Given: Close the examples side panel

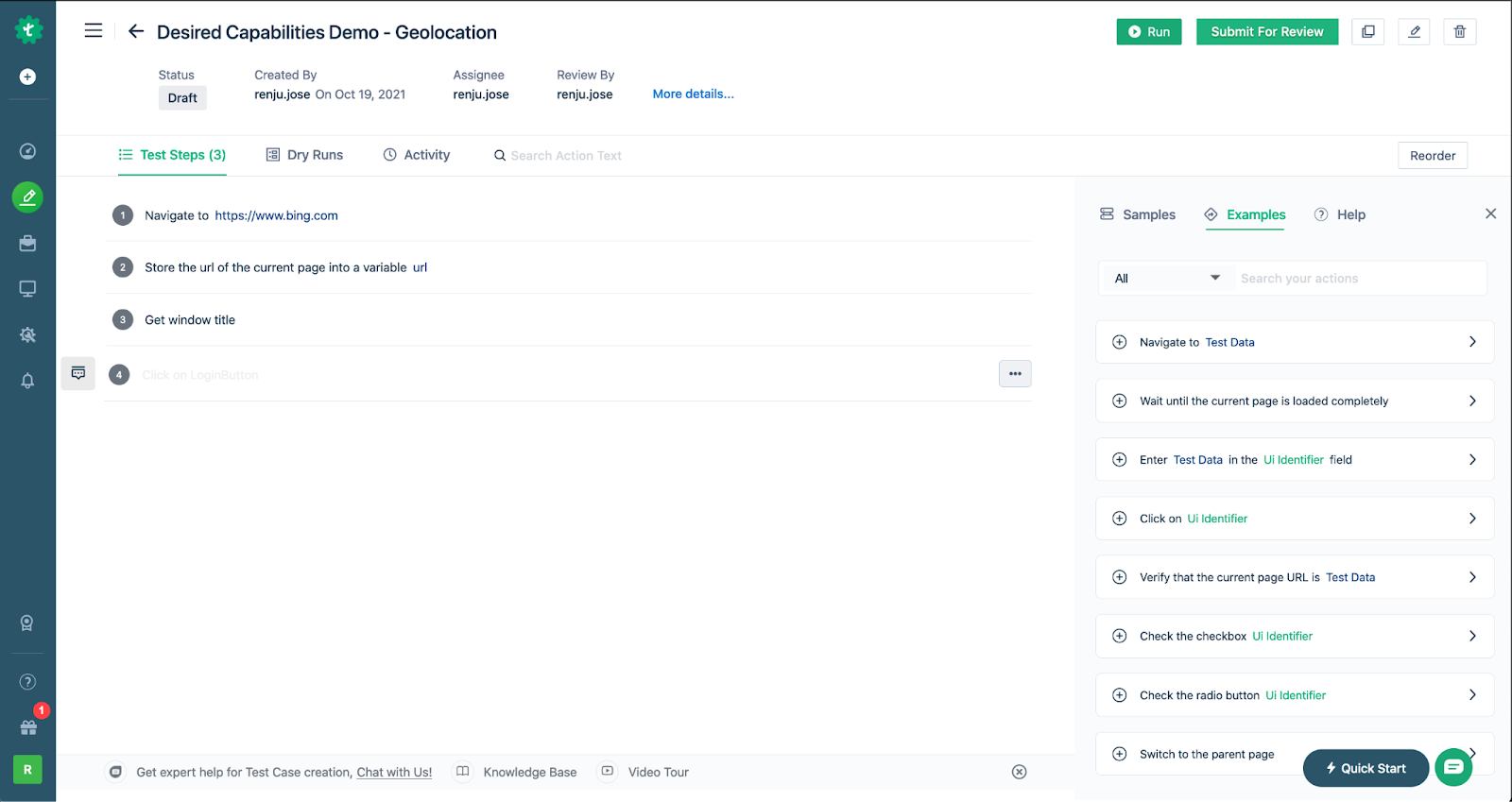Looking at the screenshot, I should 1490,213.
